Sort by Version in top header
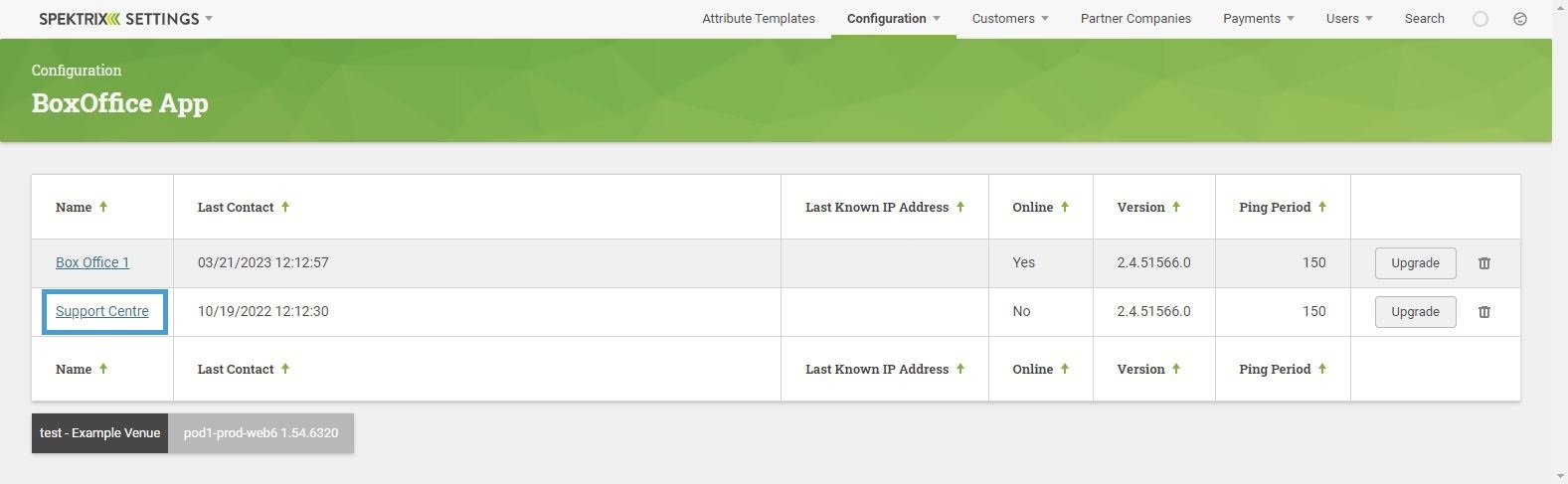The height and width of the screenshot is (484, 1568). tap(1148, 207)
